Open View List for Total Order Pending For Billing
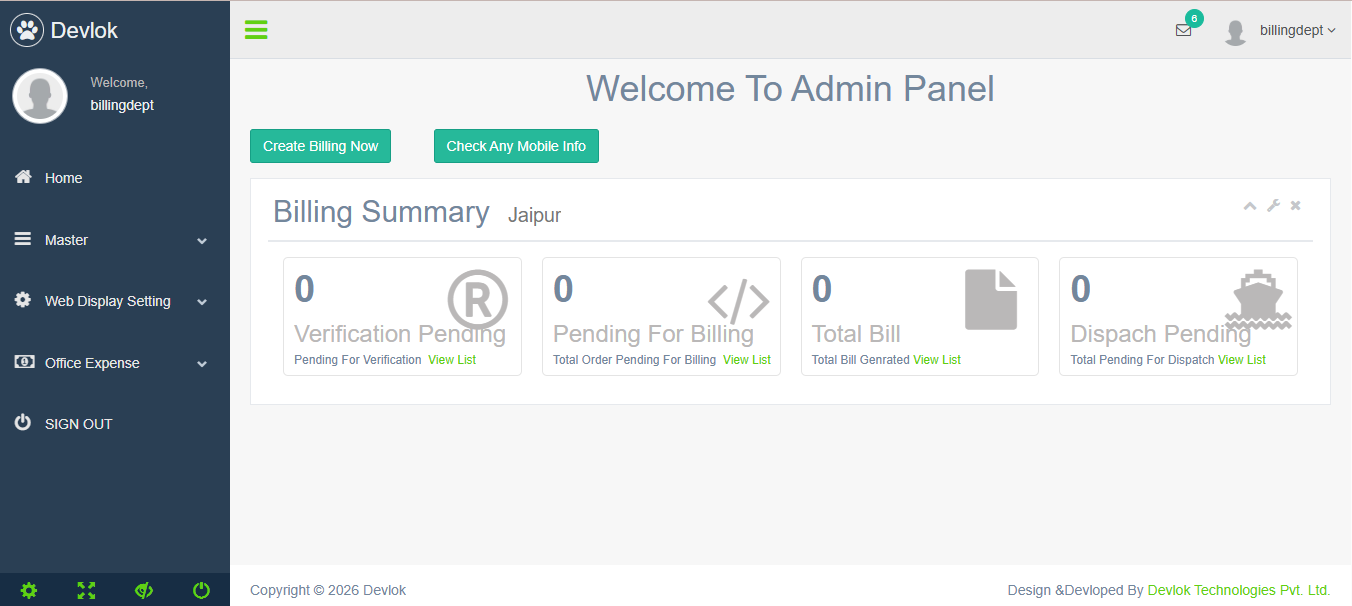Screen dimensions: 1352x606 pyautogui.click(x=747, y=360)
